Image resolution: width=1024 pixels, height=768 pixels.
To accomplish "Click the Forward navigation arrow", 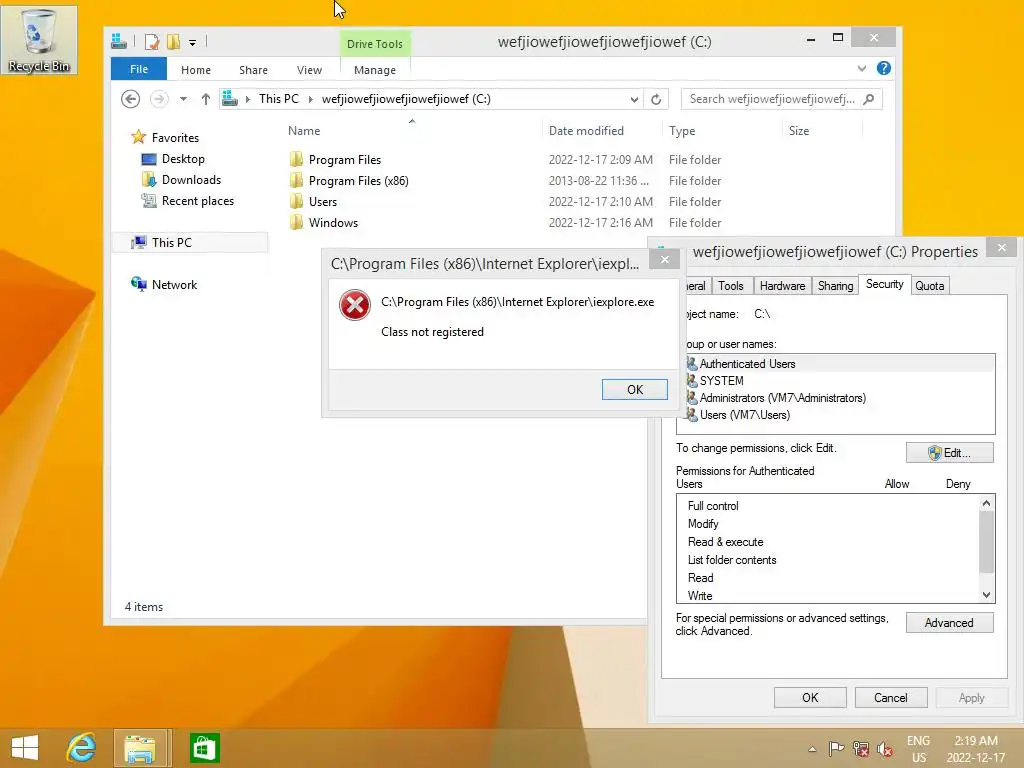I will pyautogui.click(x=159, y=99).
